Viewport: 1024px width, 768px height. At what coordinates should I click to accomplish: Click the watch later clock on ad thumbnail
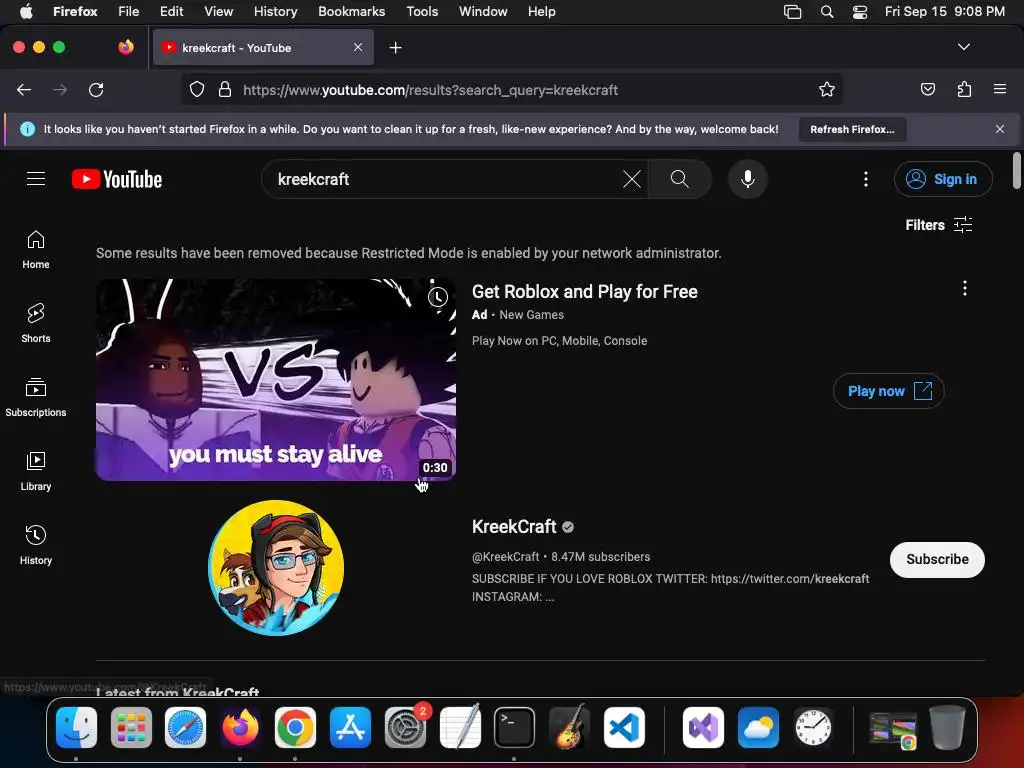coord(438,297)
